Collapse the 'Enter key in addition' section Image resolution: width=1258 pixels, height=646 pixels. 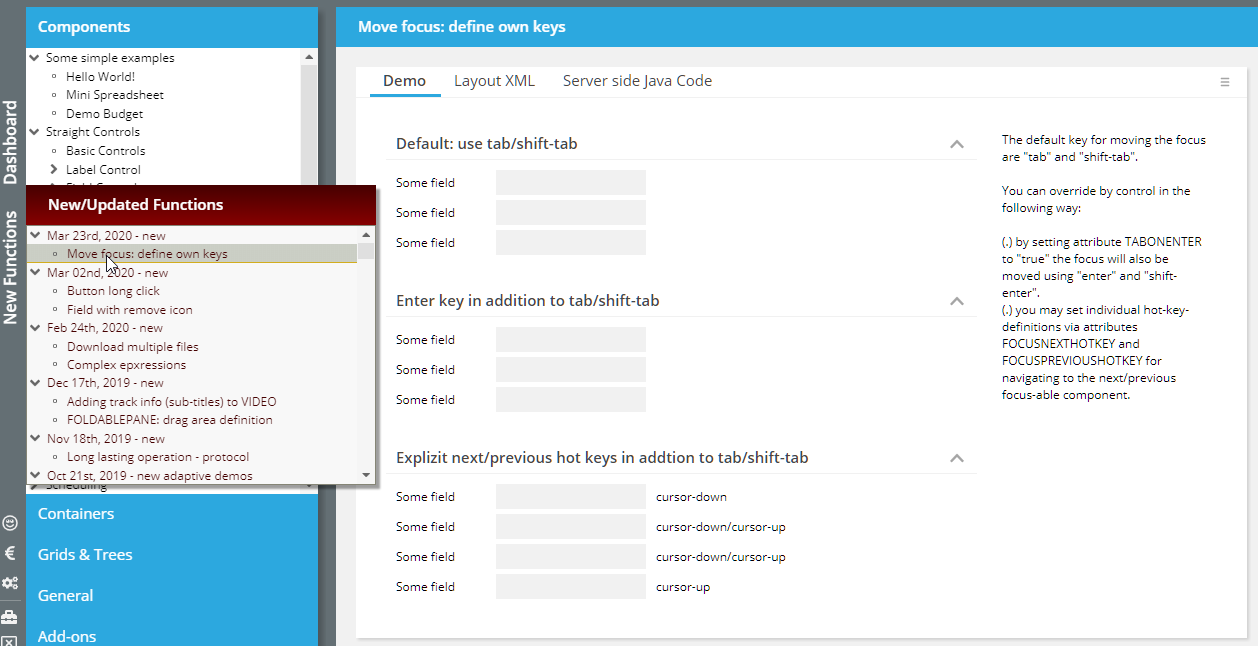[956, 301]
